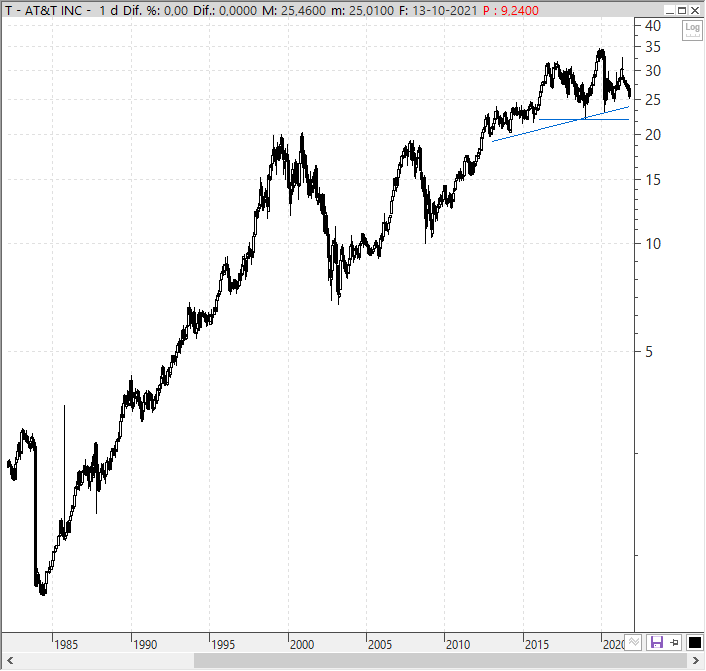Click the 'Dif.: 0,0000' text
This screenshot has width=706, height=671.
pos(225,10)
